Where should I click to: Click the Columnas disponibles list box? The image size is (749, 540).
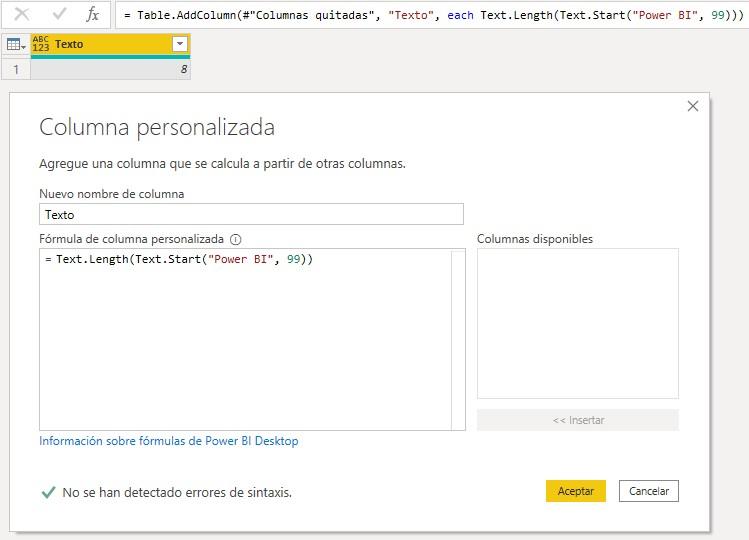(x=578, y=324)
